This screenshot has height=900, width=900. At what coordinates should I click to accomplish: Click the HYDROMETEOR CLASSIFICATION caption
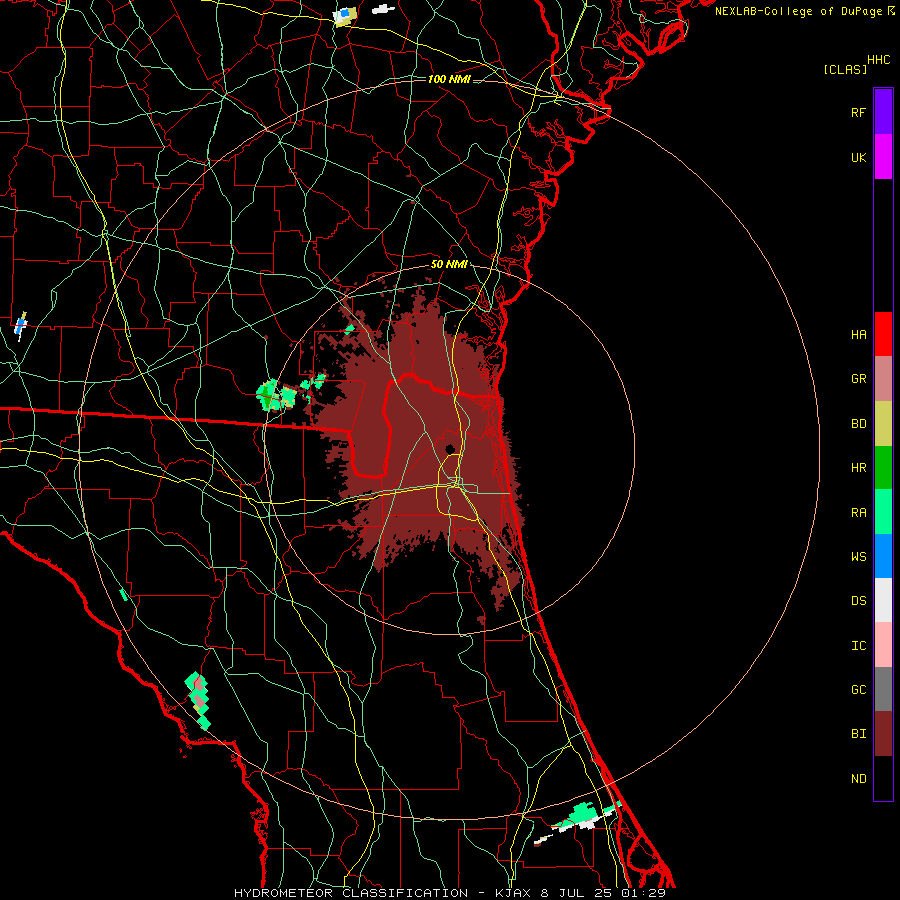pyautogui.click(x=351, y=893)
